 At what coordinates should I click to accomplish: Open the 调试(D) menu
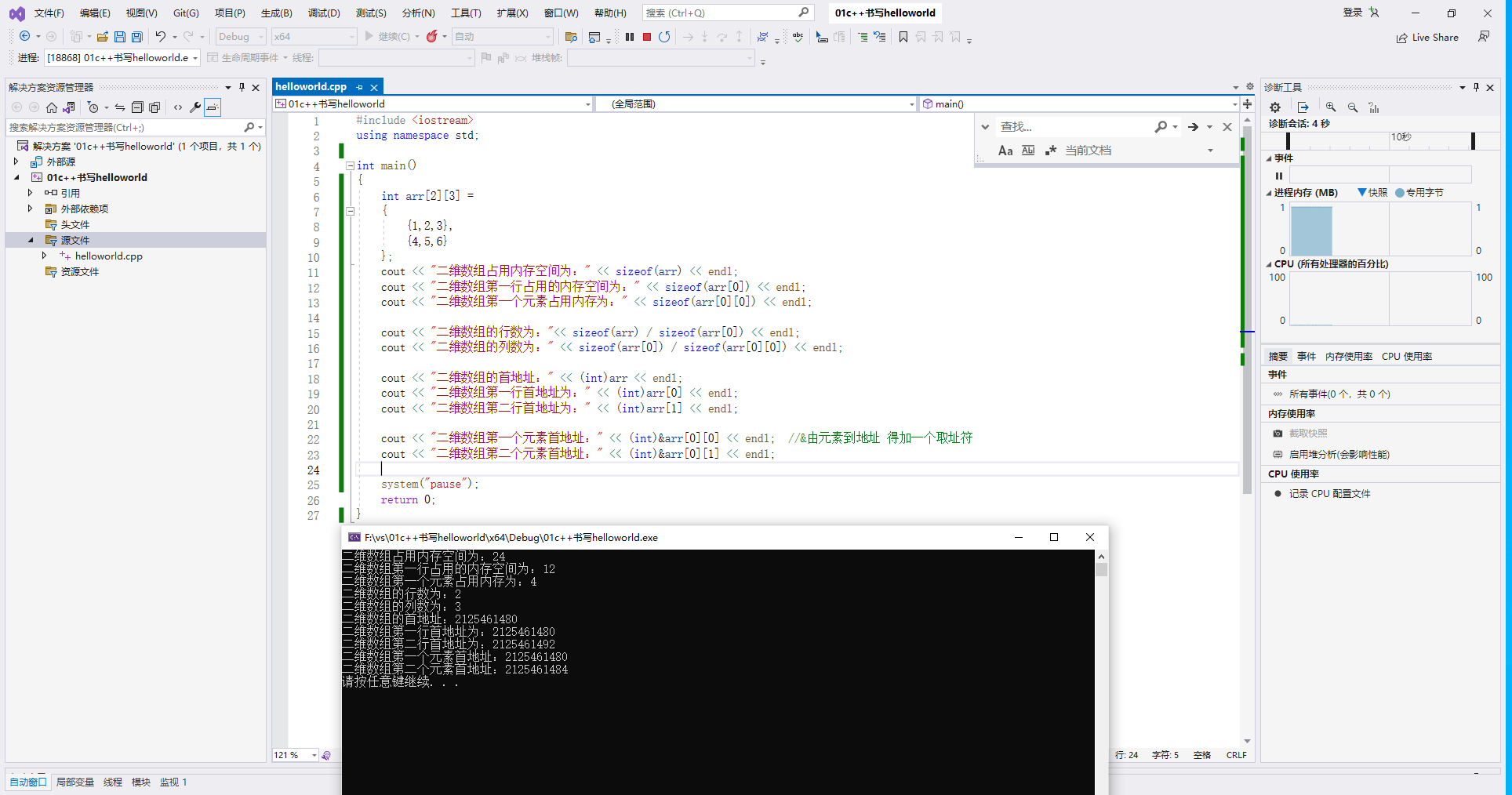pos(324,13)
